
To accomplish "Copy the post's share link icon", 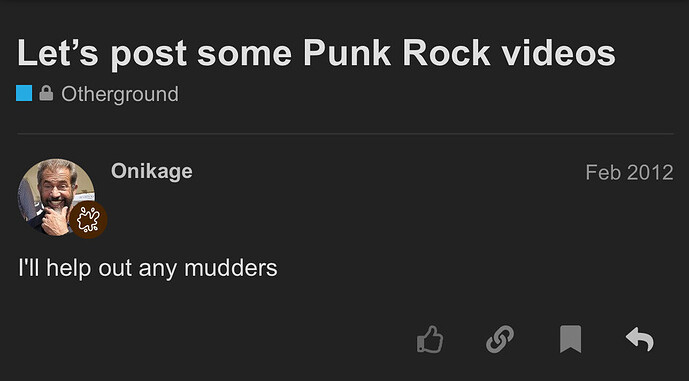I will (x=500, y=339).
